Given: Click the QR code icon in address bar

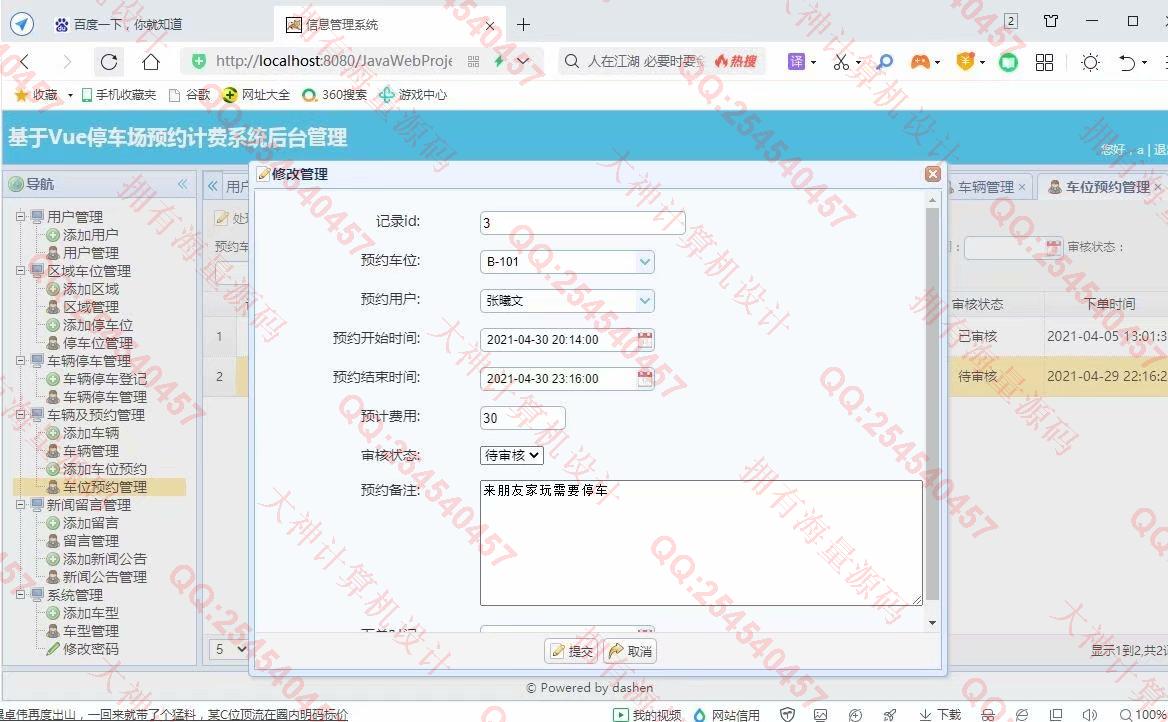Looking at the screenshot, I should pyautogui.click(x=473, y=62).
